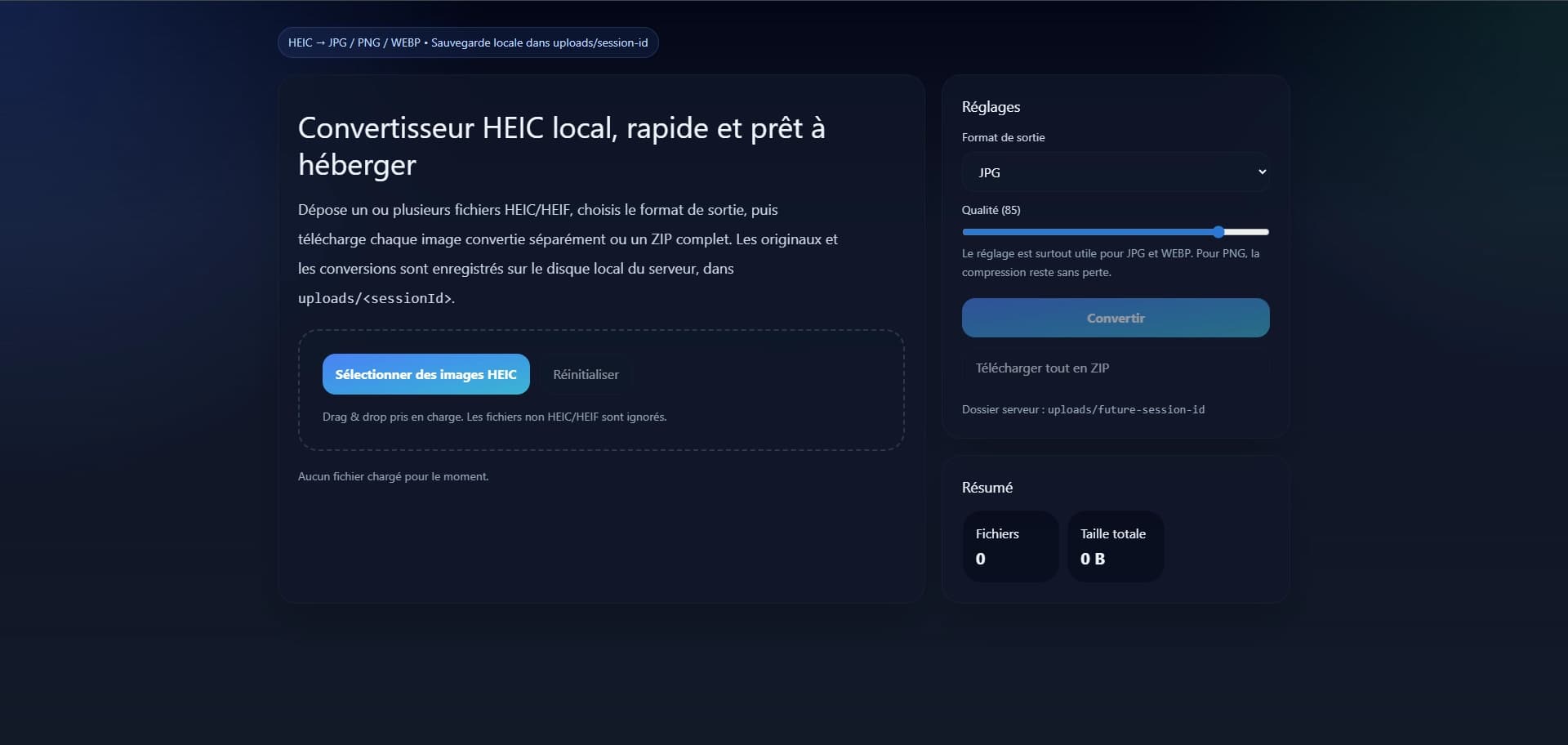Click the Convertisseur HEIC local main heading
This screenshot has height=745, width=1568.
point(562,146)
